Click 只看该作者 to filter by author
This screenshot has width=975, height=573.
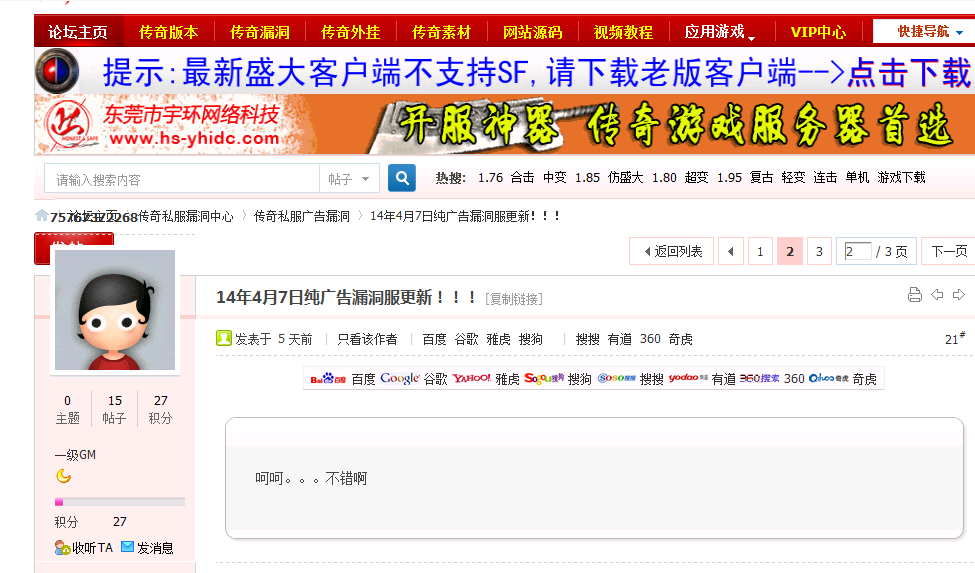point(367,339)
